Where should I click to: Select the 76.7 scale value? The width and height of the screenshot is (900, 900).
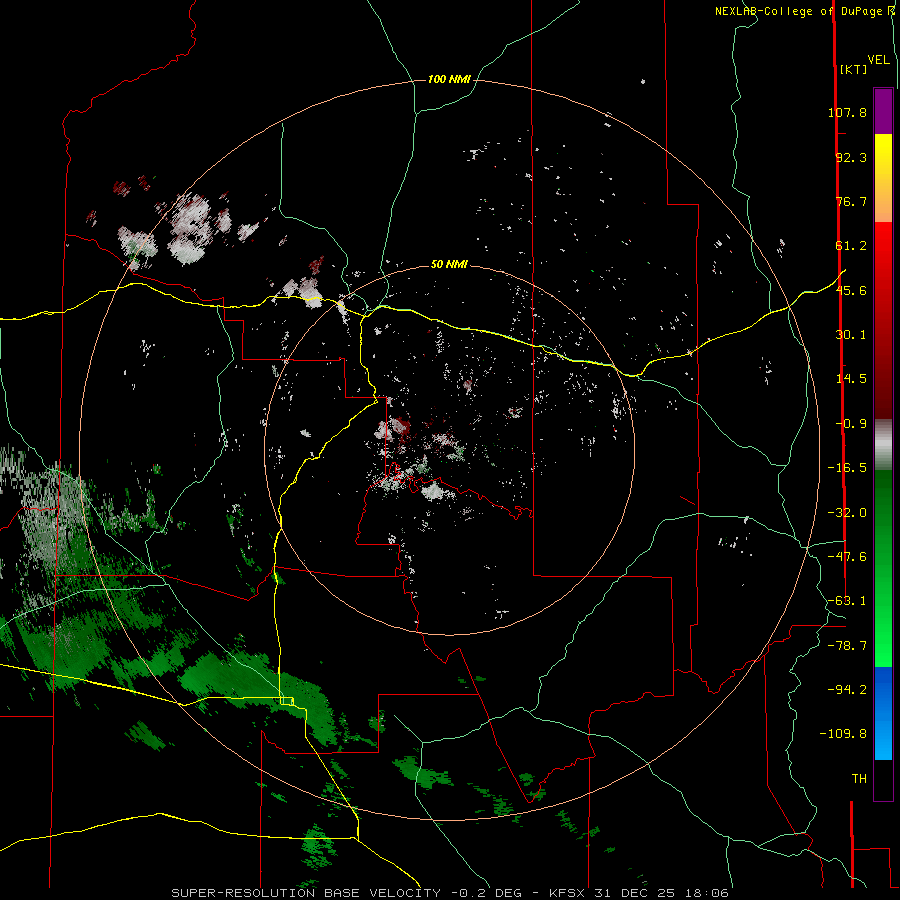(851, 201)
